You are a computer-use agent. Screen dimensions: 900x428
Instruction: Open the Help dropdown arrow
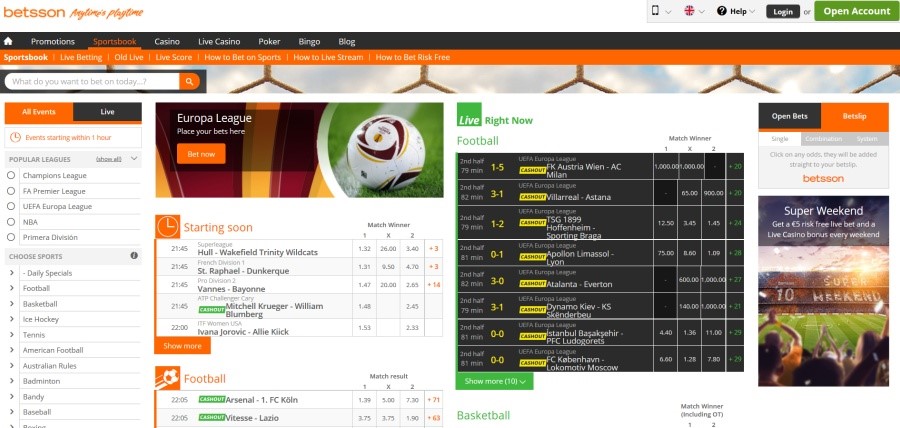(752, 11)
